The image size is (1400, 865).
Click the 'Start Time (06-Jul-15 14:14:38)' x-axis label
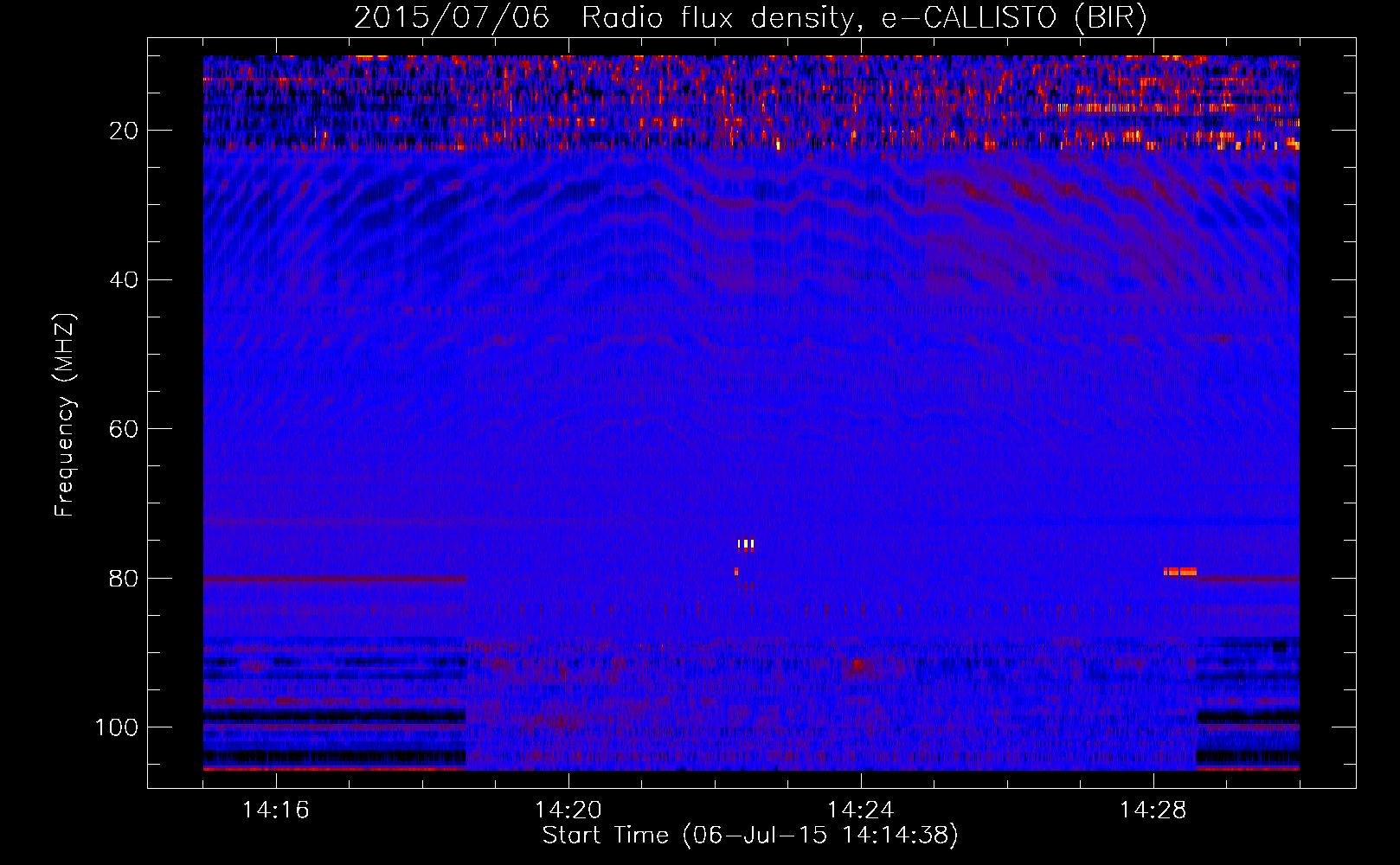point(750,836)
